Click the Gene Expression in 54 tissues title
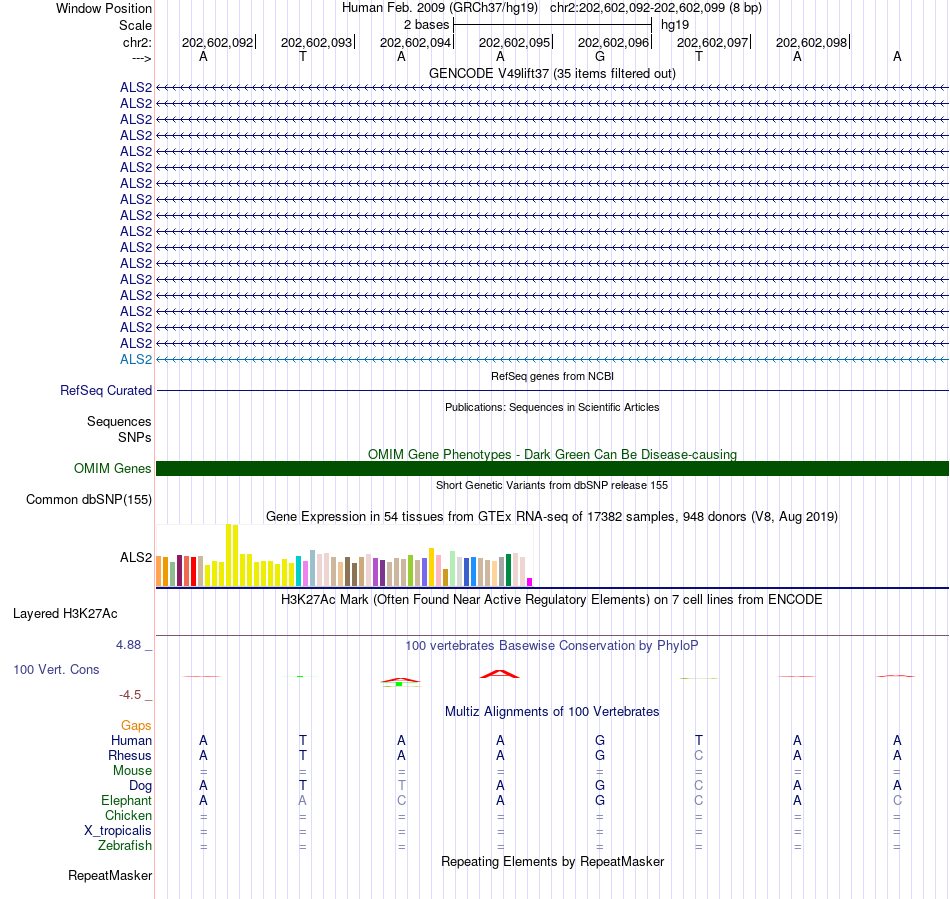Viewport: 950px width, 899px height. [552, 517]
